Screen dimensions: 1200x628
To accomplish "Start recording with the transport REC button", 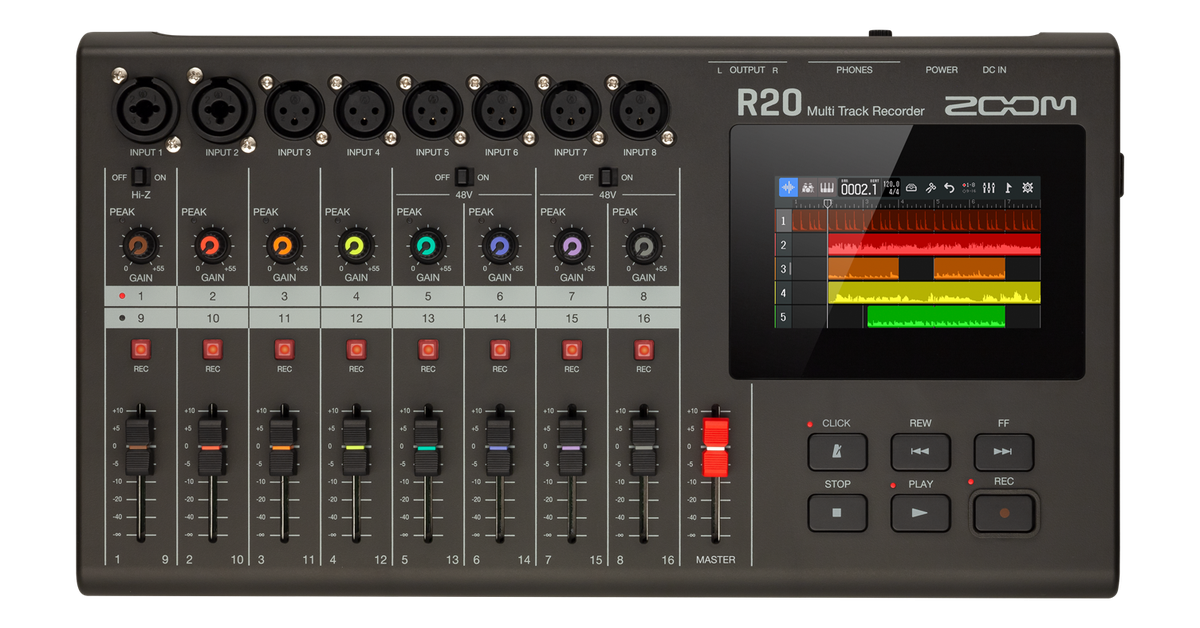I will point(1004,513).
